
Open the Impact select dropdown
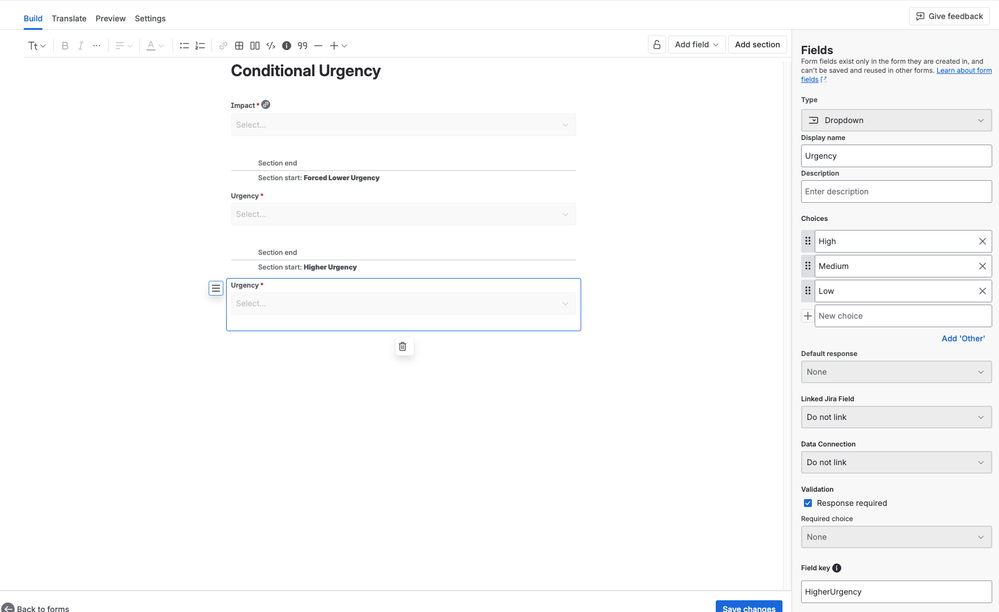pos(403,125)
